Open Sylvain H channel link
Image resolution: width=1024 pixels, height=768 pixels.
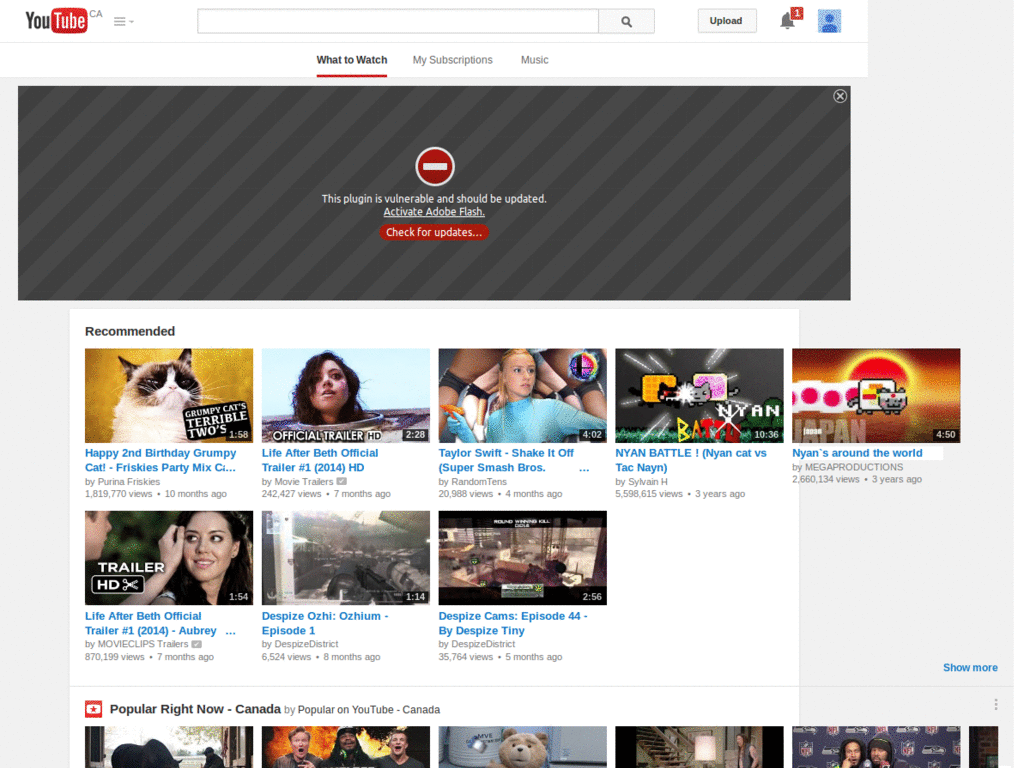pos(648,481)
